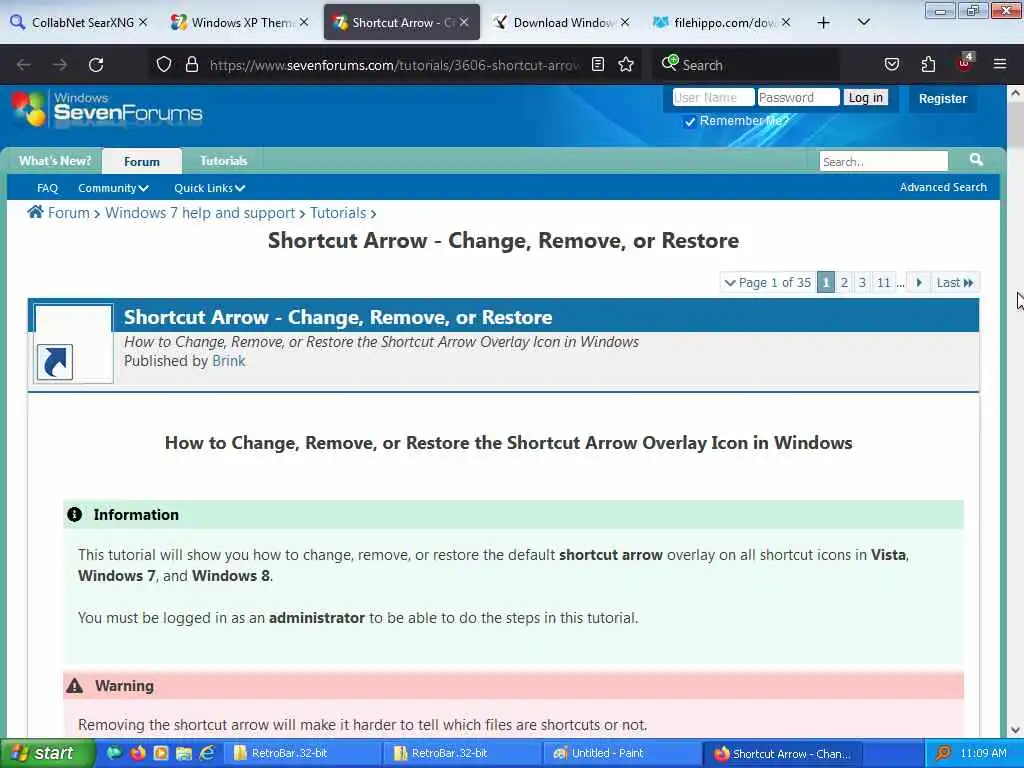The image size is (1024, 768).
Task: Click the uBlock extension icon with badge
Action: tap(965, 63)
